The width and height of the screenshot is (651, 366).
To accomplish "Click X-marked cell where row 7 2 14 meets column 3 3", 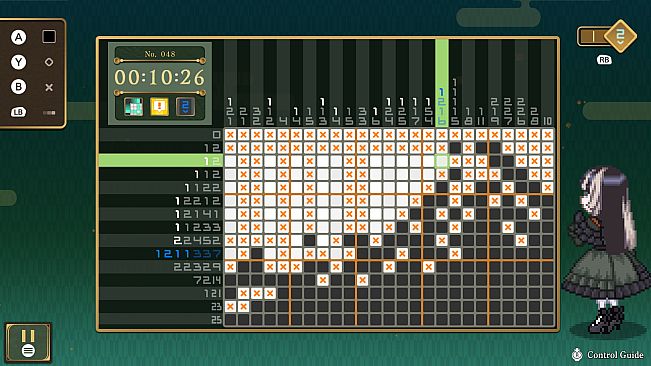I will [362, 280].
